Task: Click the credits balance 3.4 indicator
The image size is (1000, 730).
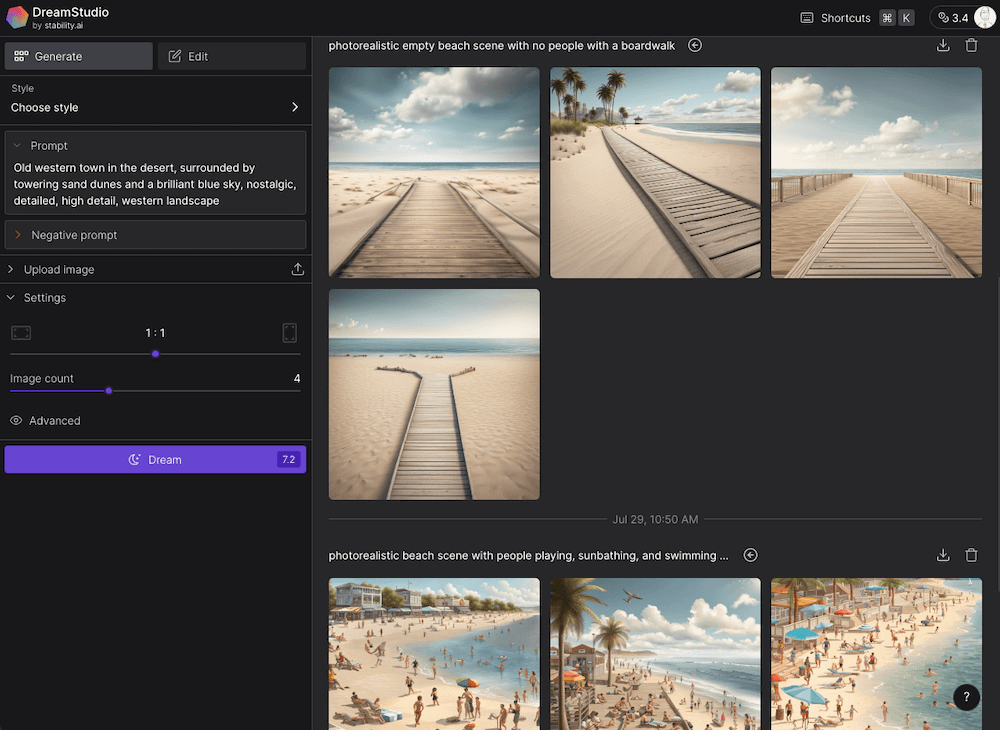Action: (953, 18)
